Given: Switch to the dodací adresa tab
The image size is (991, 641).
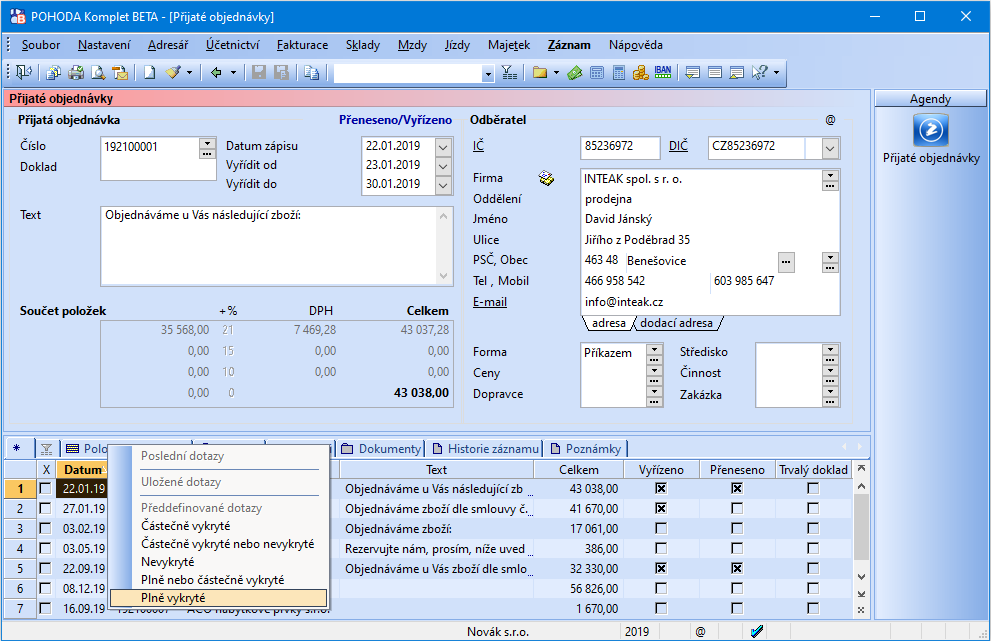Looking at the screenshot, I should coord(676,323).
